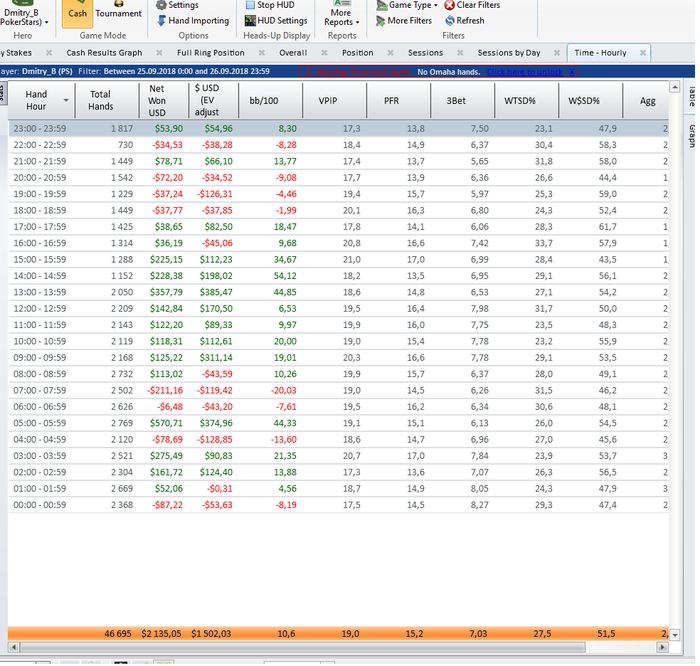Open the Settings option
Viewport: 700px width, 666px height.
point(176,5)
